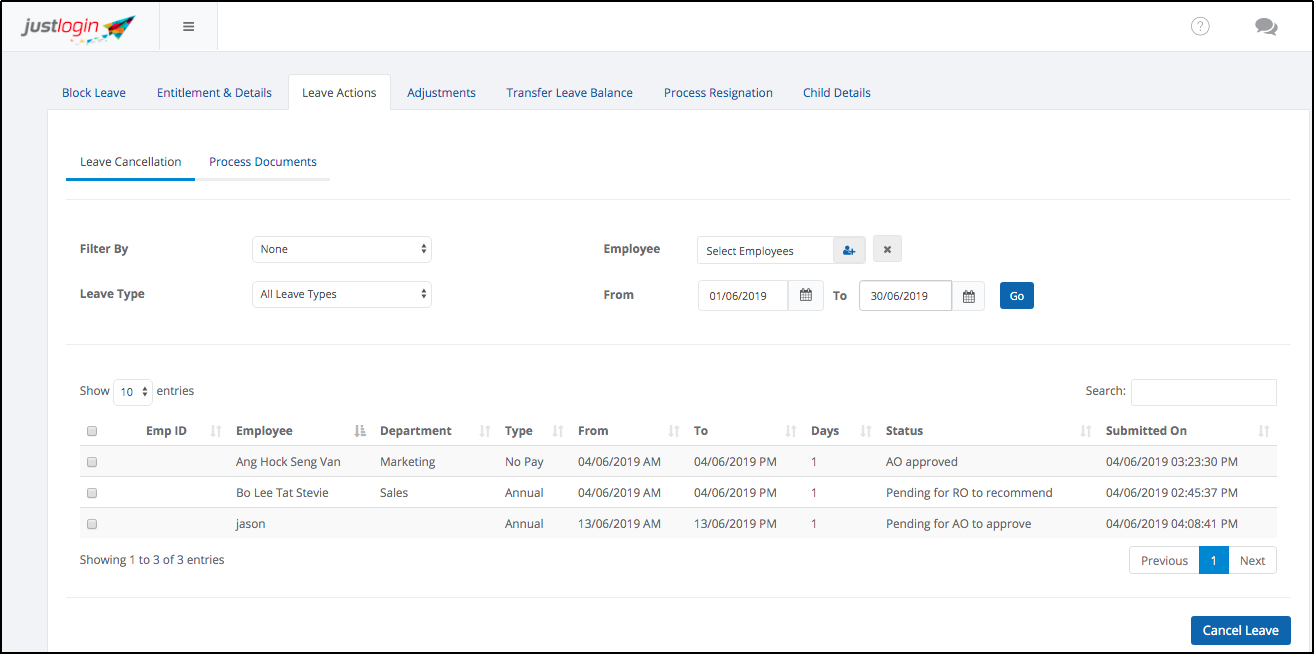Switch to the Process Documents sub-tab
Image resolution: width=1315 pixels, height=655 pixels.
pyautogui.click(x=263, y=162)
